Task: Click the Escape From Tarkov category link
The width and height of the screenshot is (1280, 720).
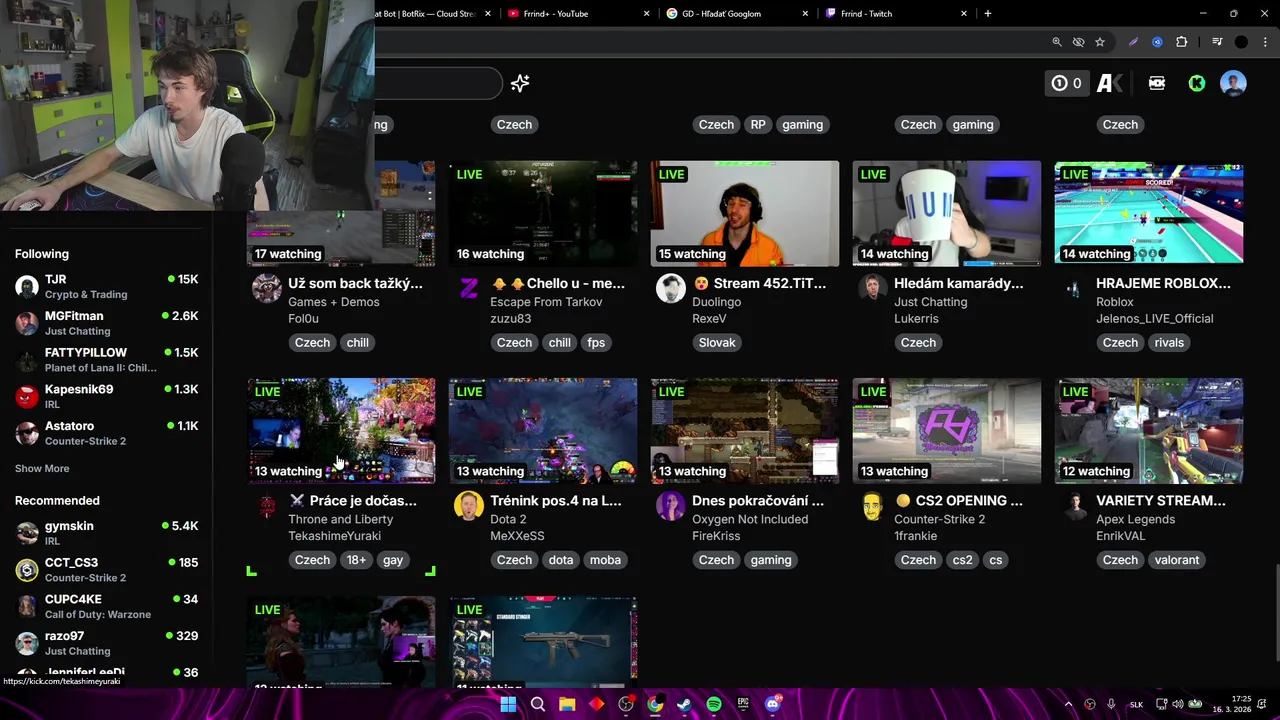Action: click(x=546, y=302)
